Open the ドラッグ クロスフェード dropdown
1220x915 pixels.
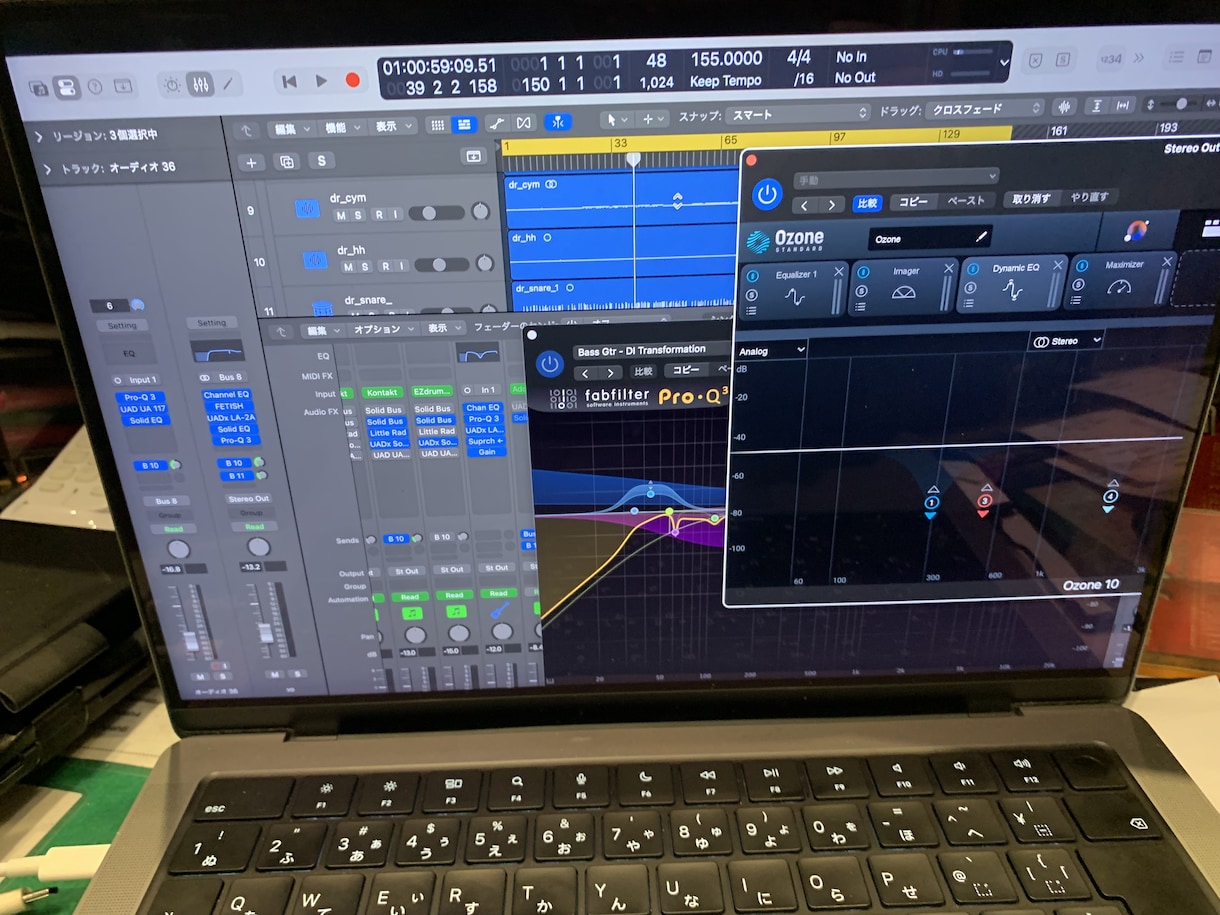(x=985, y=108)
